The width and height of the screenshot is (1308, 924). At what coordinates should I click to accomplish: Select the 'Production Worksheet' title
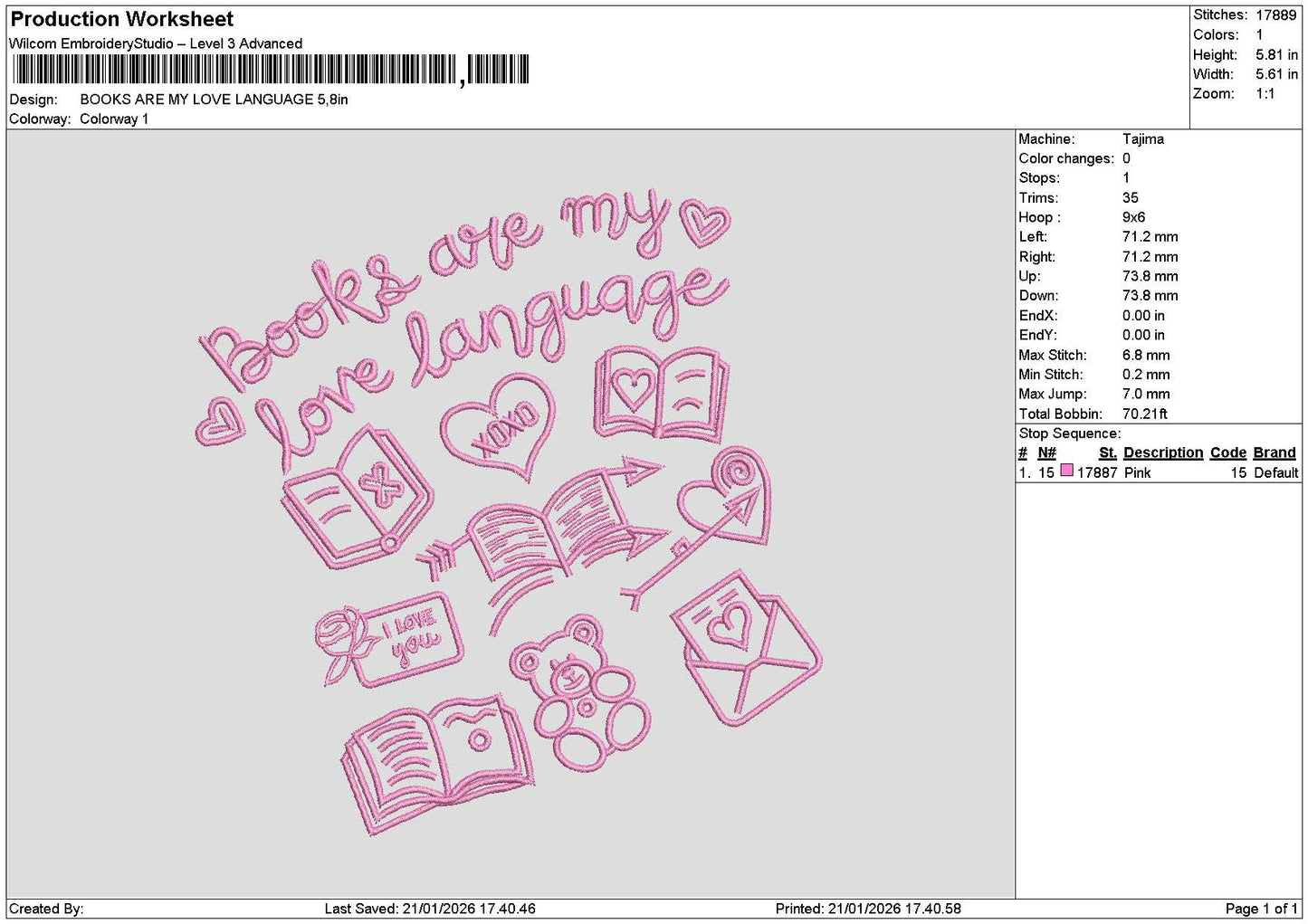[121, 19]
